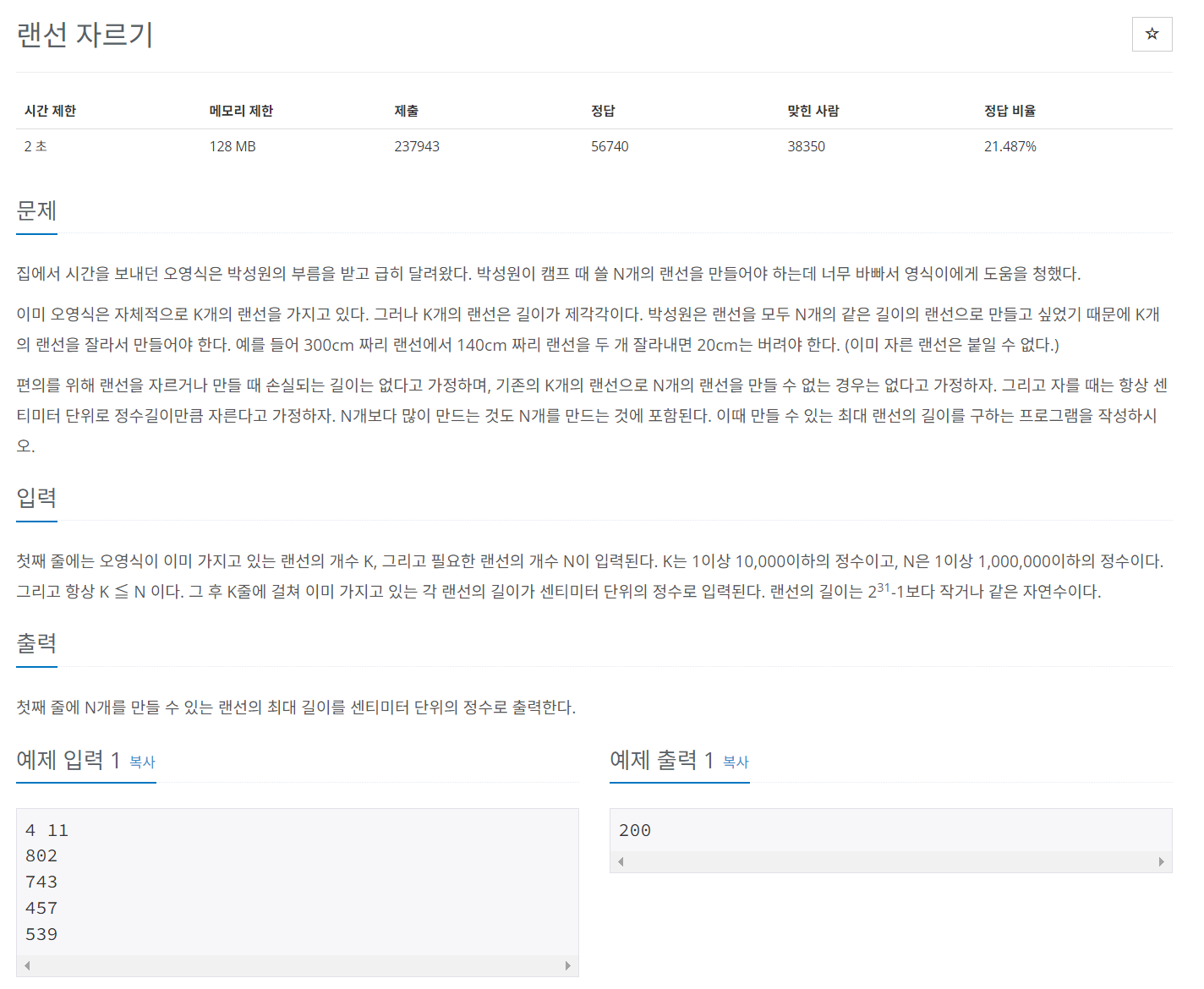Image resolution: width=1204 pixels, height=989 pixels.
Task: Copy sample input 1 via 복사 link
Action: [142, 762]
